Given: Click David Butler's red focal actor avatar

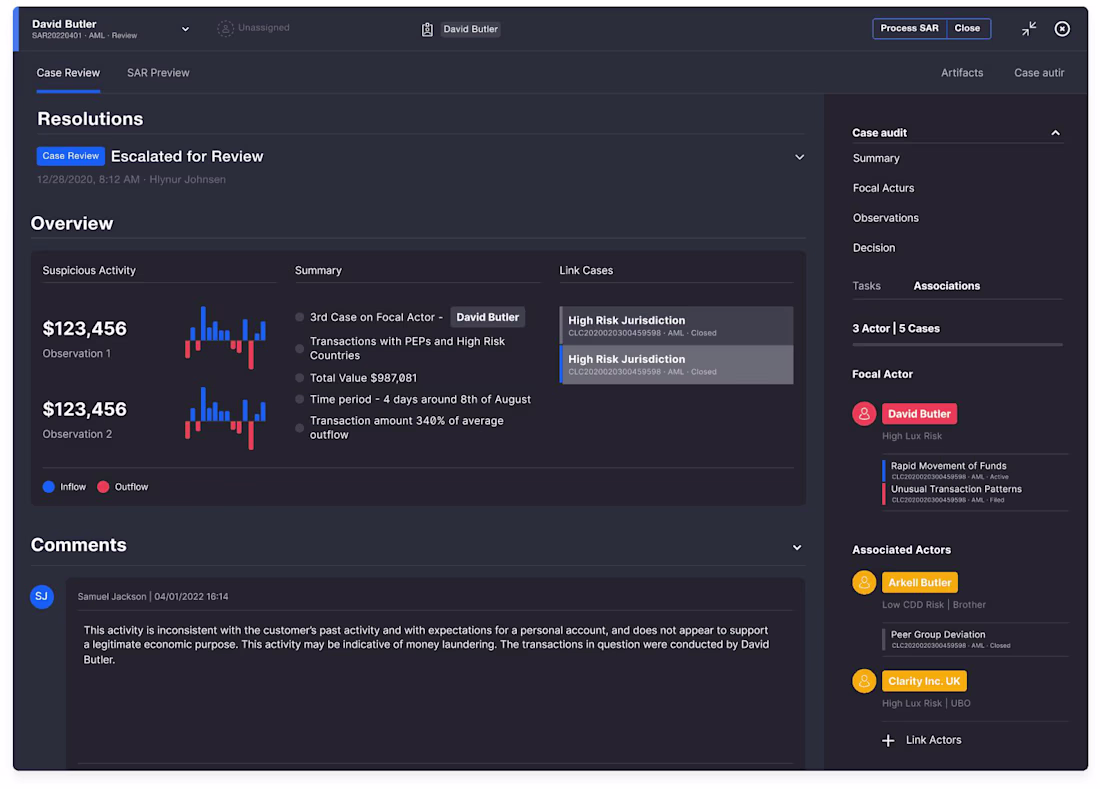Looking at the screenshot, I should 864,414.
